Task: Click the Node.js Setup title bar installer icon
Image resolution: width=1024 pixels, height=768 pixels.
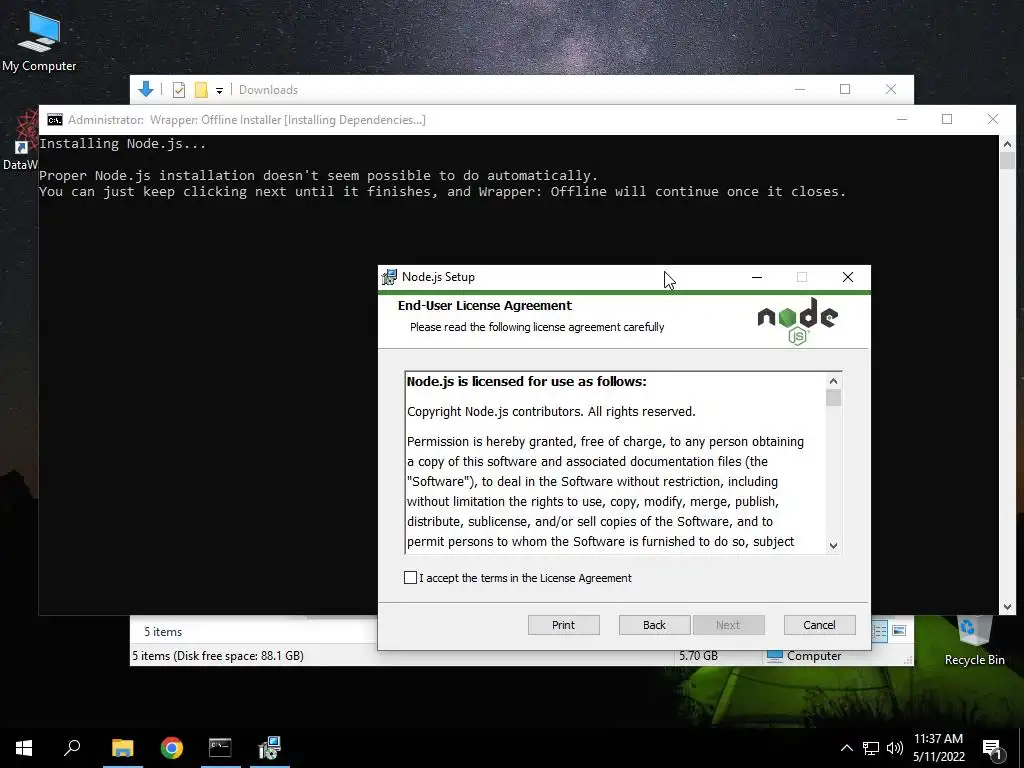Action: coord(389,277)
